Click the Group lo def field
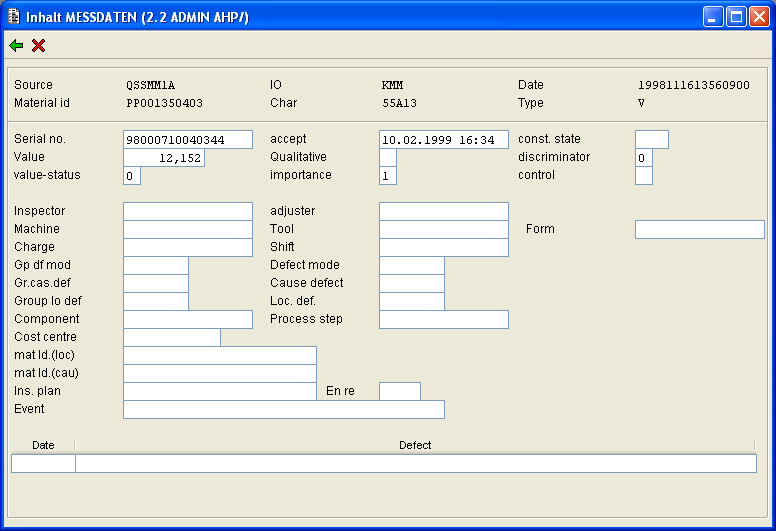776x531 pixels. point(156,301)
